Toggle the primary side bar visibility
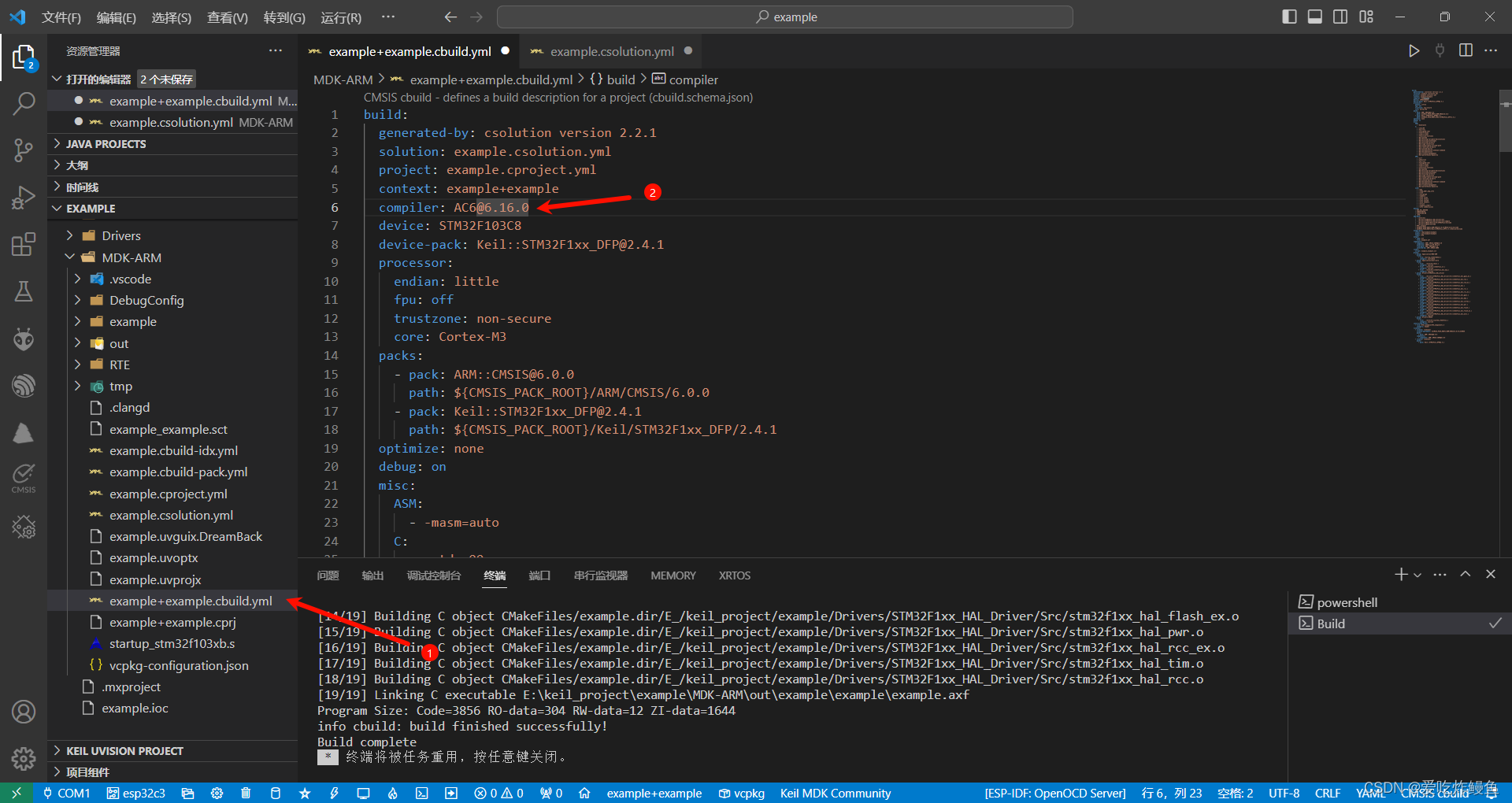The height and width of the screenshot is (803, 1512). point(1289,17)
